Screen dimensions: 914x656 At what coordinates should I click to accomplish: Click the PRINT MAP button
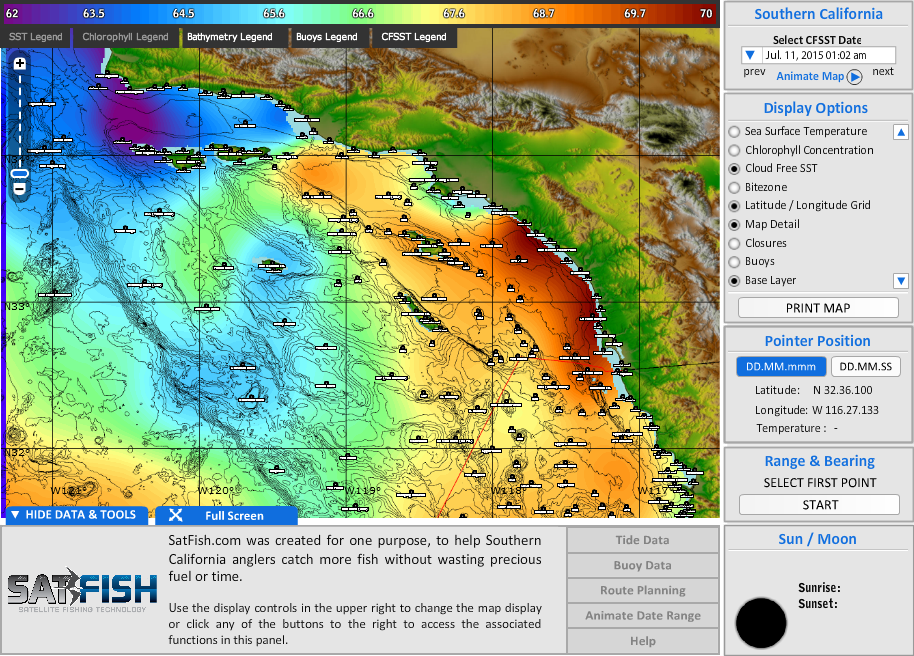coord(818,307)
